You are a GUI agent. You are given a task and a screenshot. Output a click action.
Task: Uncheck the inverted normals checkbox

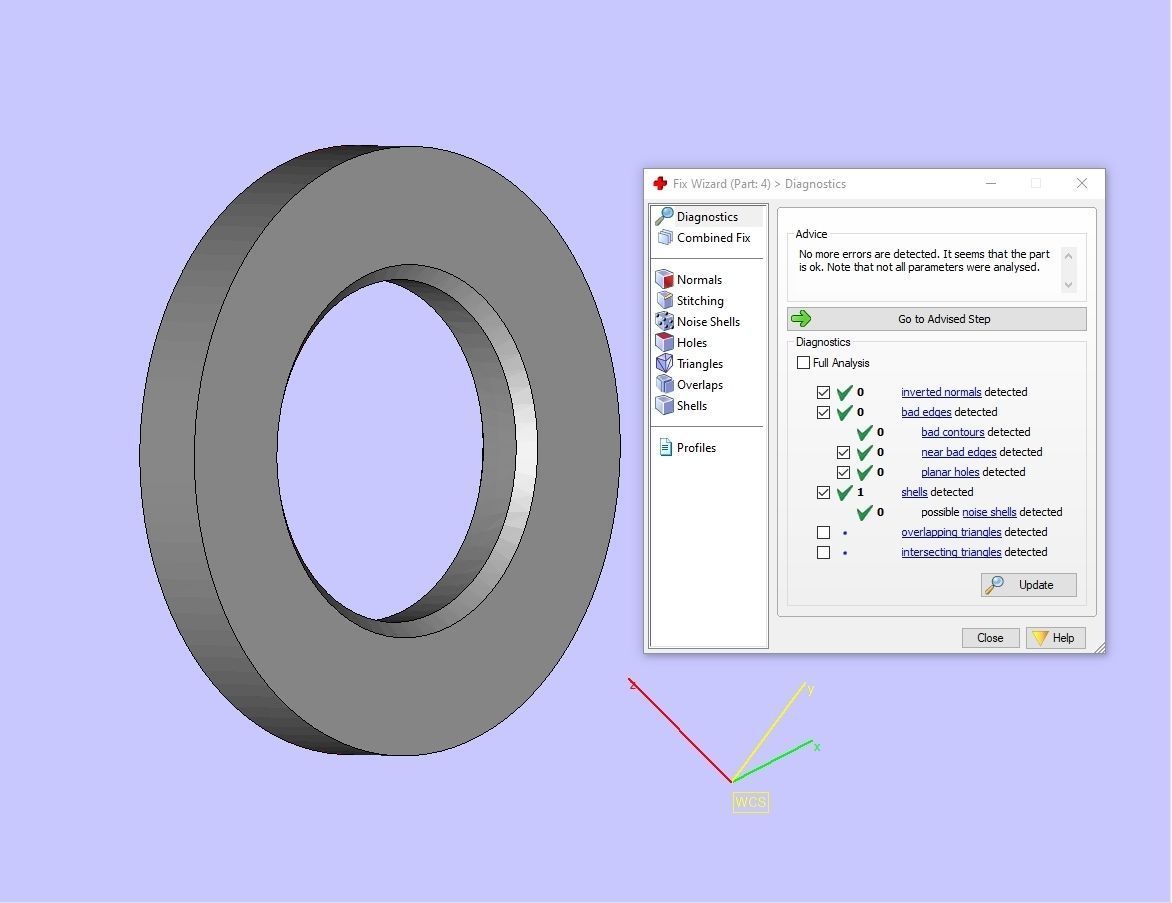(x=823, y=392)
